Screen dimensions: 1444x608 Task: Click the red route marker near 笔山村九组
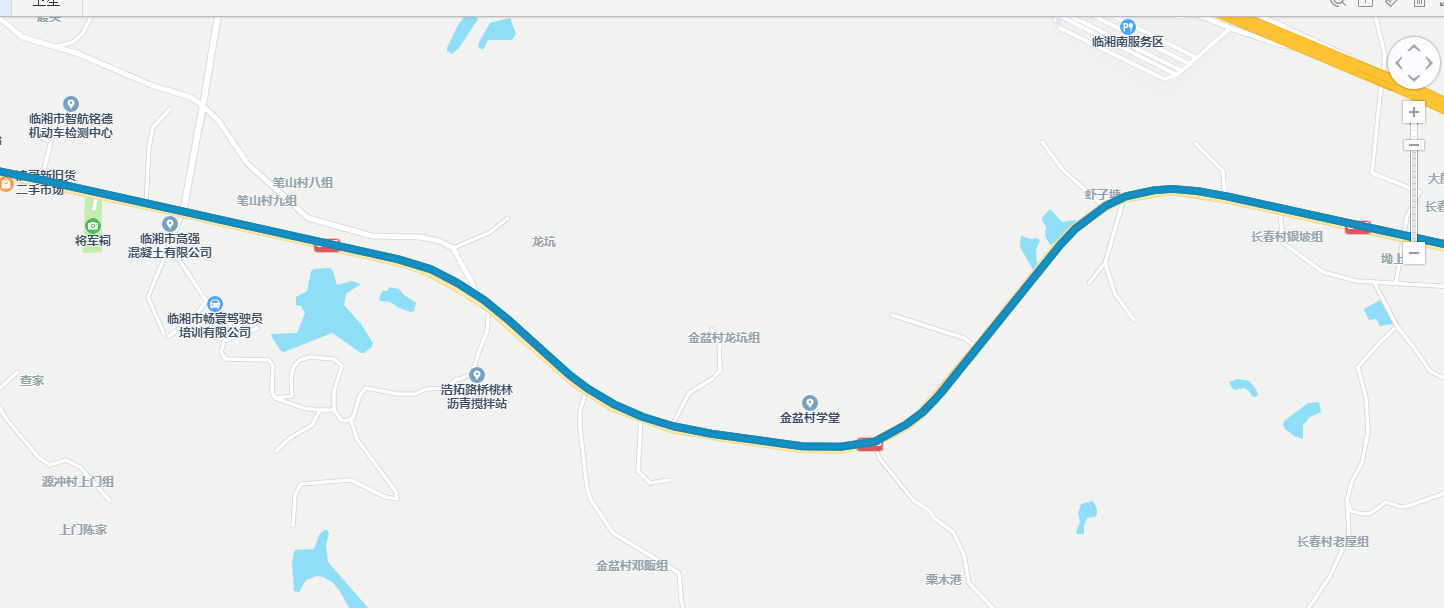coord(327,245)
